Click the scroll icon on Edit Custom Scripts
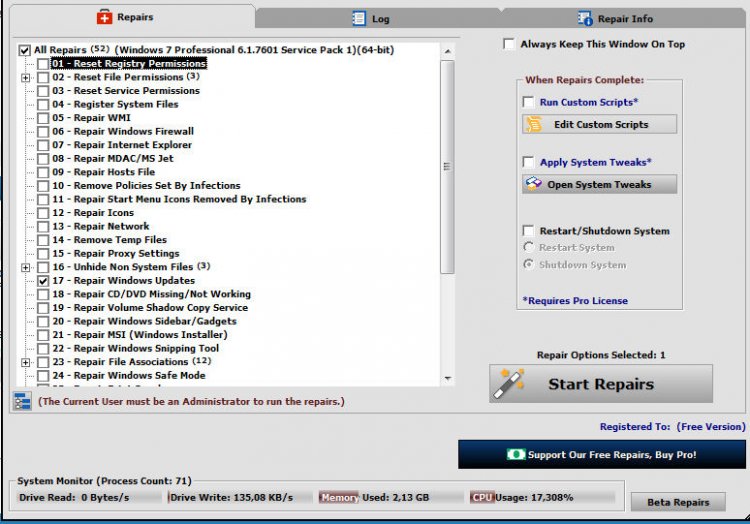Viewport: 750px width, 524px height. coord(534,124)
